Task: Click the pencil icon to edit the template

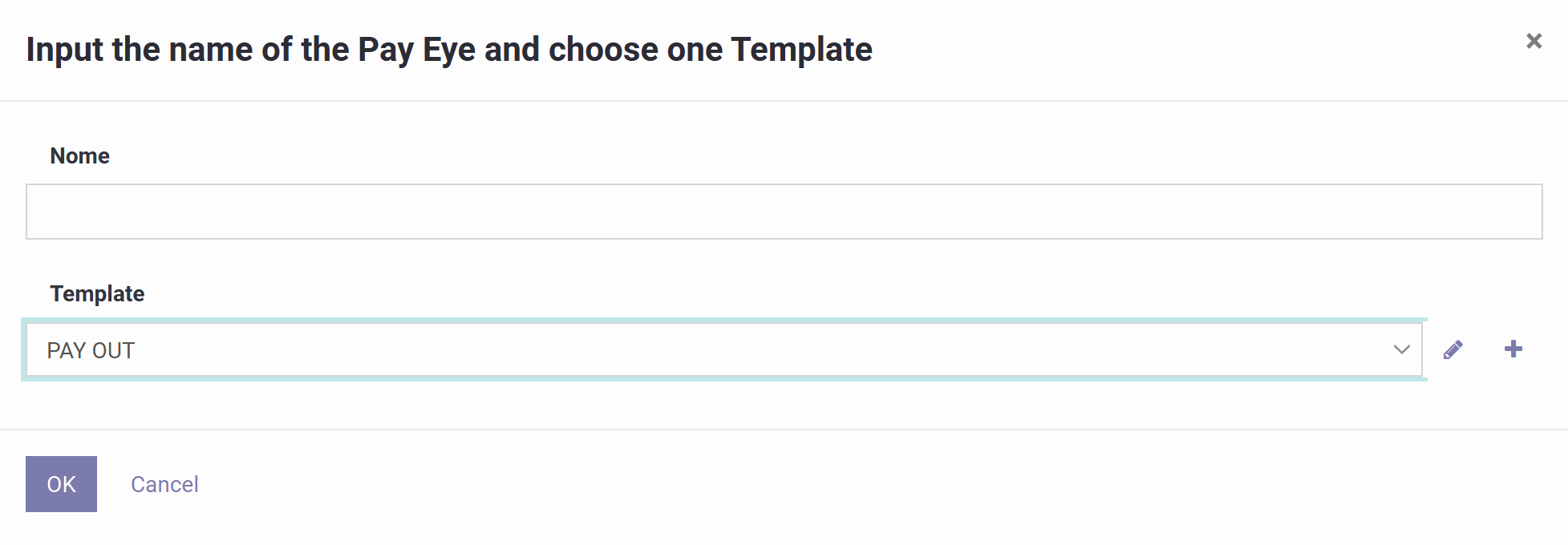Action: coord(1453,349)
